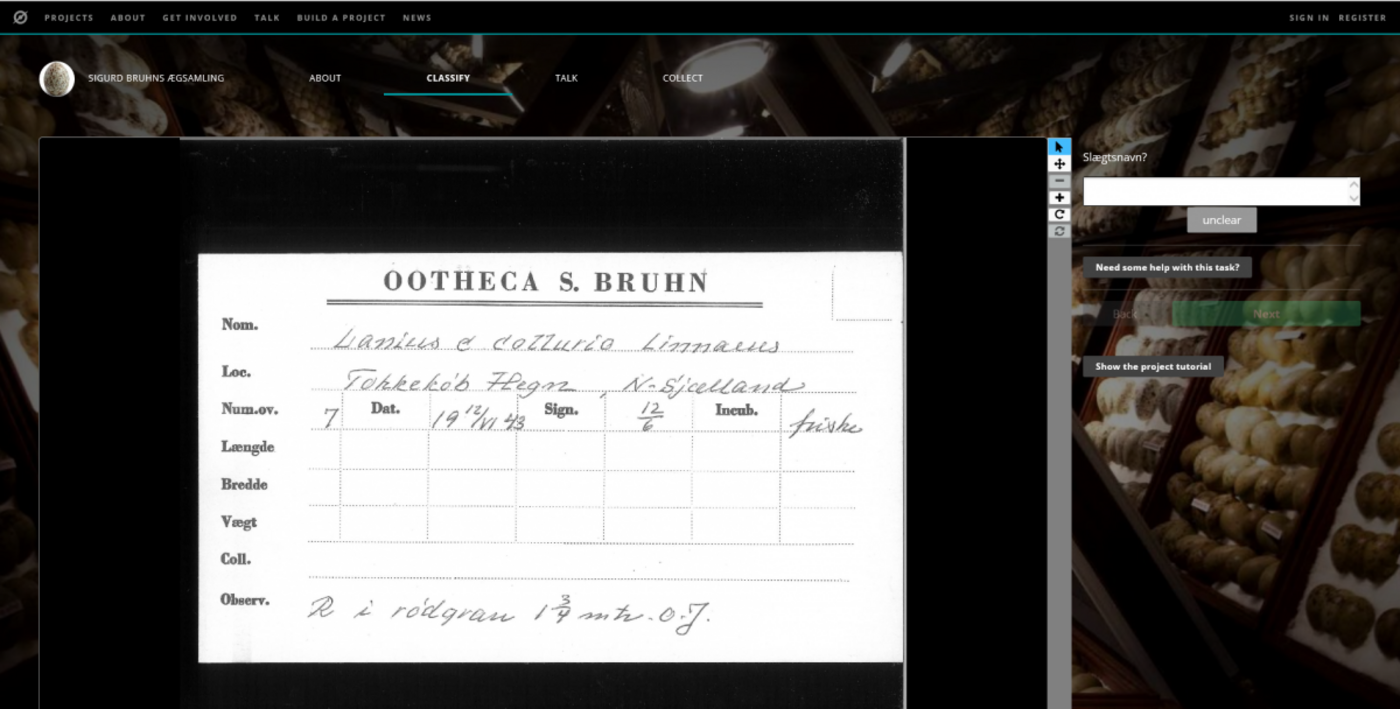Select the pointer annotation tool
Viewport: 1400px width, 709px height.
[x=1059, y=147]
